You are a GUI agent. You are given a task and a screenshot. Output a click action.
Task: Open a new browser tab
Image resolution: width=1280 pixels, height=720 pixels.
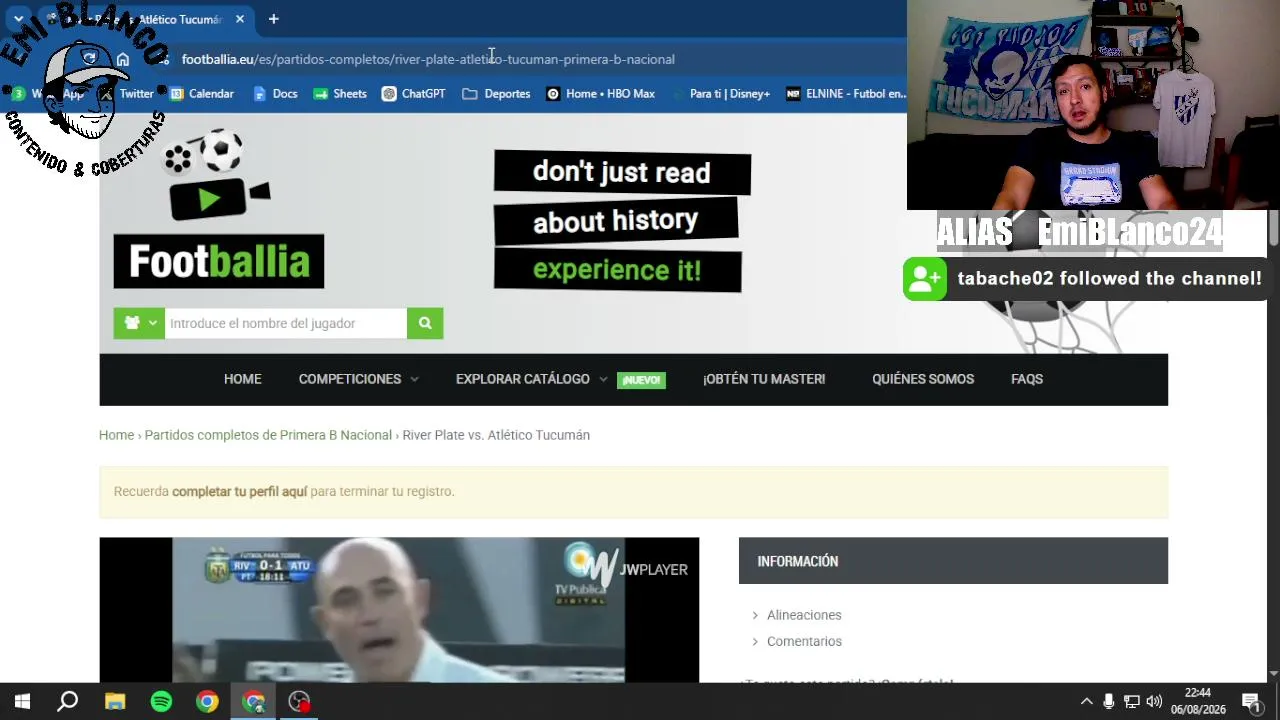coord(273,19)
